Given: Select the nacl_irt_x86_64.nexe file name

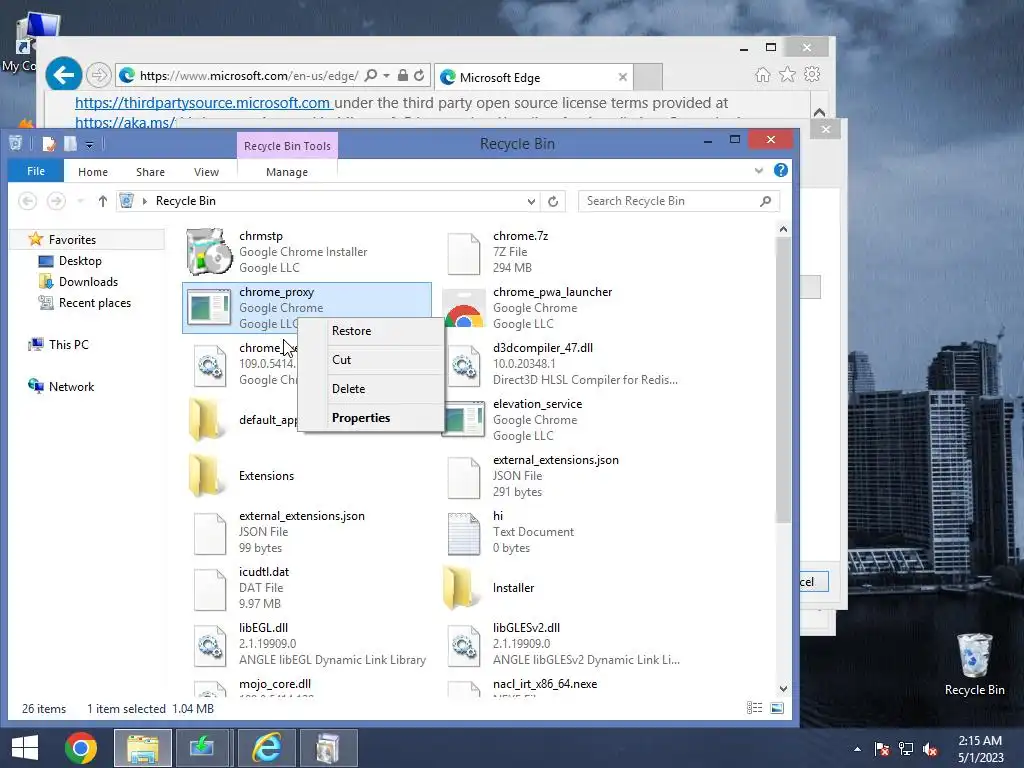Looking at the screenshot, I should click(x=545, y=684).
